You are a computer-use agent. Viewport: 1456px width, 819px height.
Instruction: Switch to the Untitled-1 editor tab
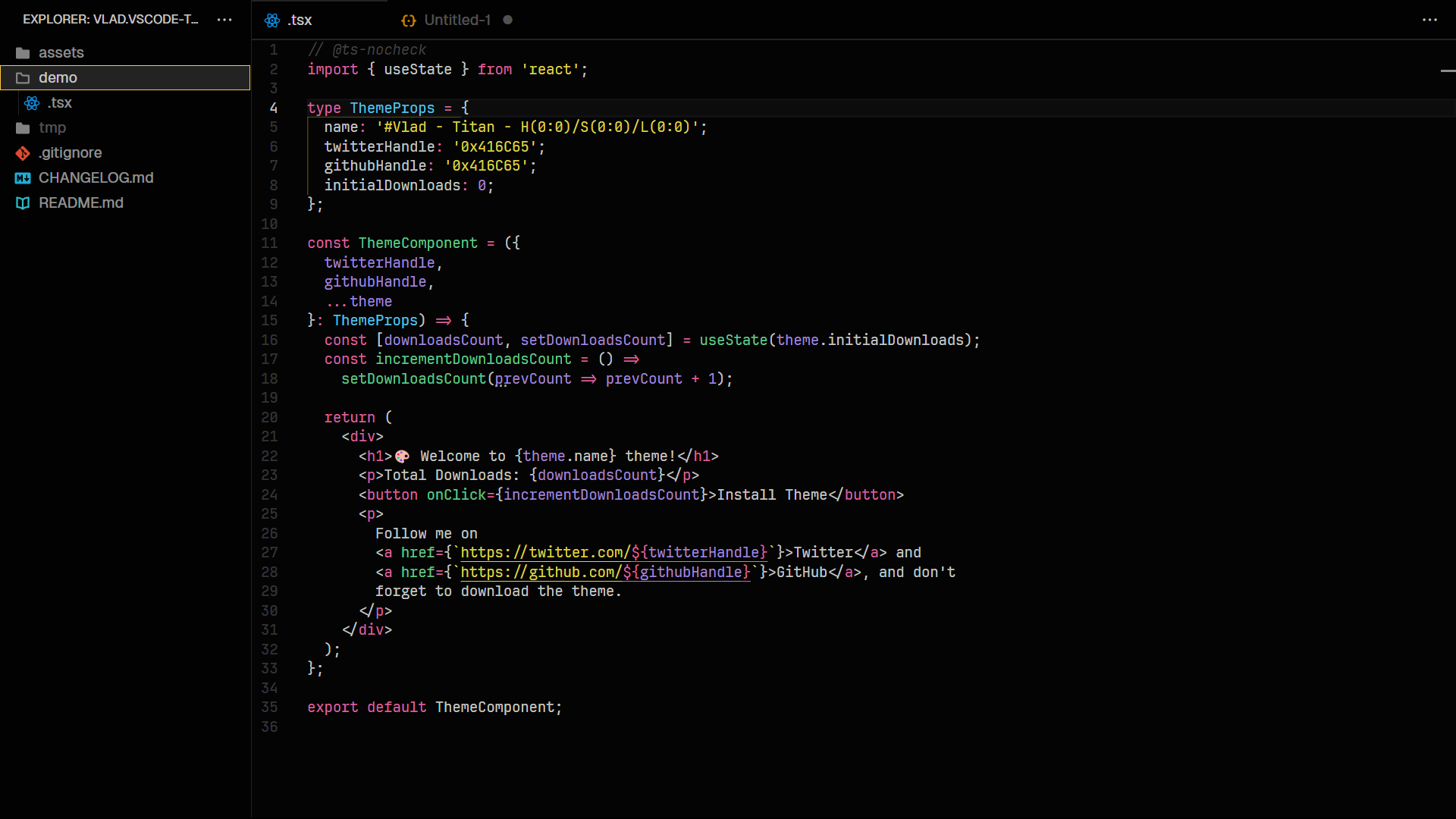pyautogui.click(x=457, y=20)
